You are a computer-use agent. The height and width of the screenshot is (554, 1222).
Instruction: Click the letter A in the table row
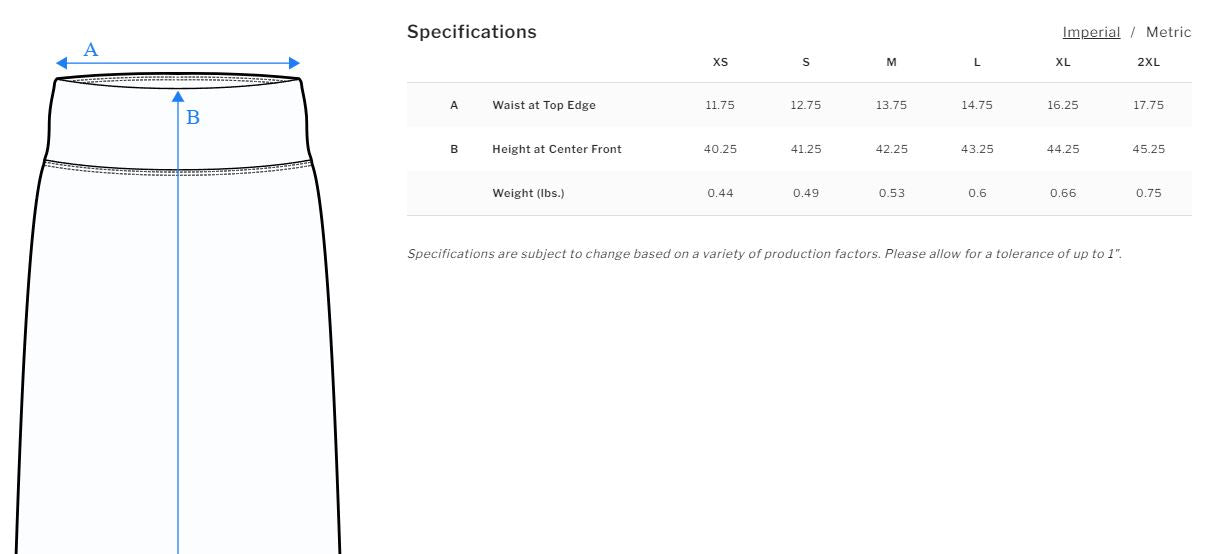(454, 105)
